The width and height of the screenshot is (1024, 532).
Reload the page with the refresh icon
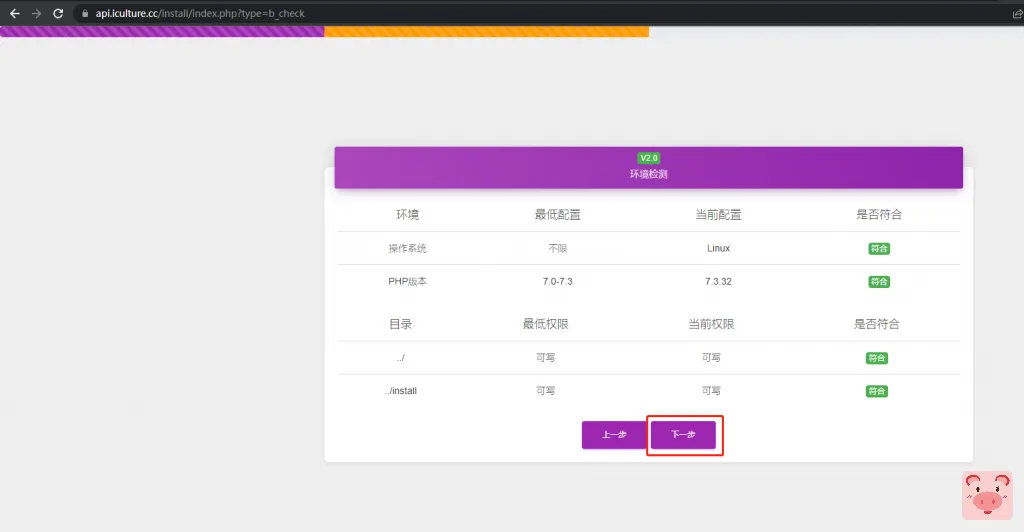coord(58,13)
